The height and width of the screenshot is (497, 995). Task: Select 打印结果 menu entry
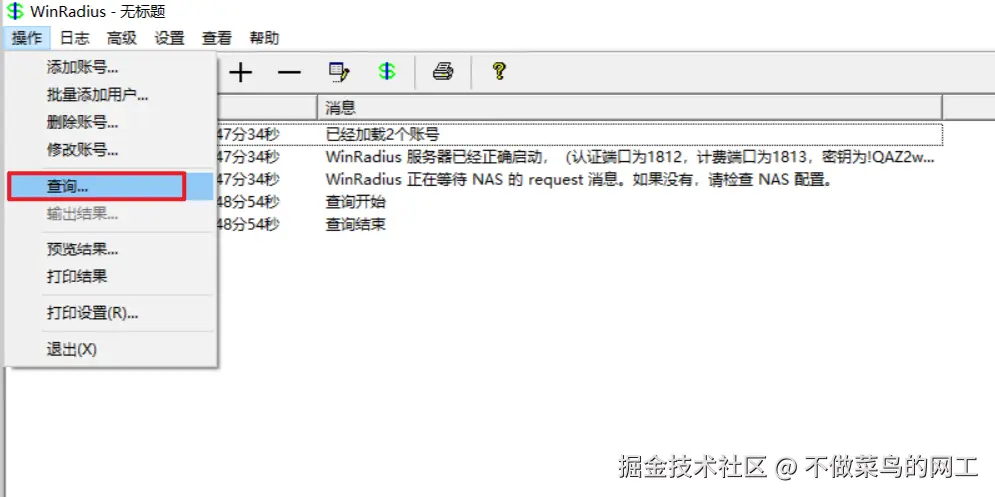(x=111, y=277)
